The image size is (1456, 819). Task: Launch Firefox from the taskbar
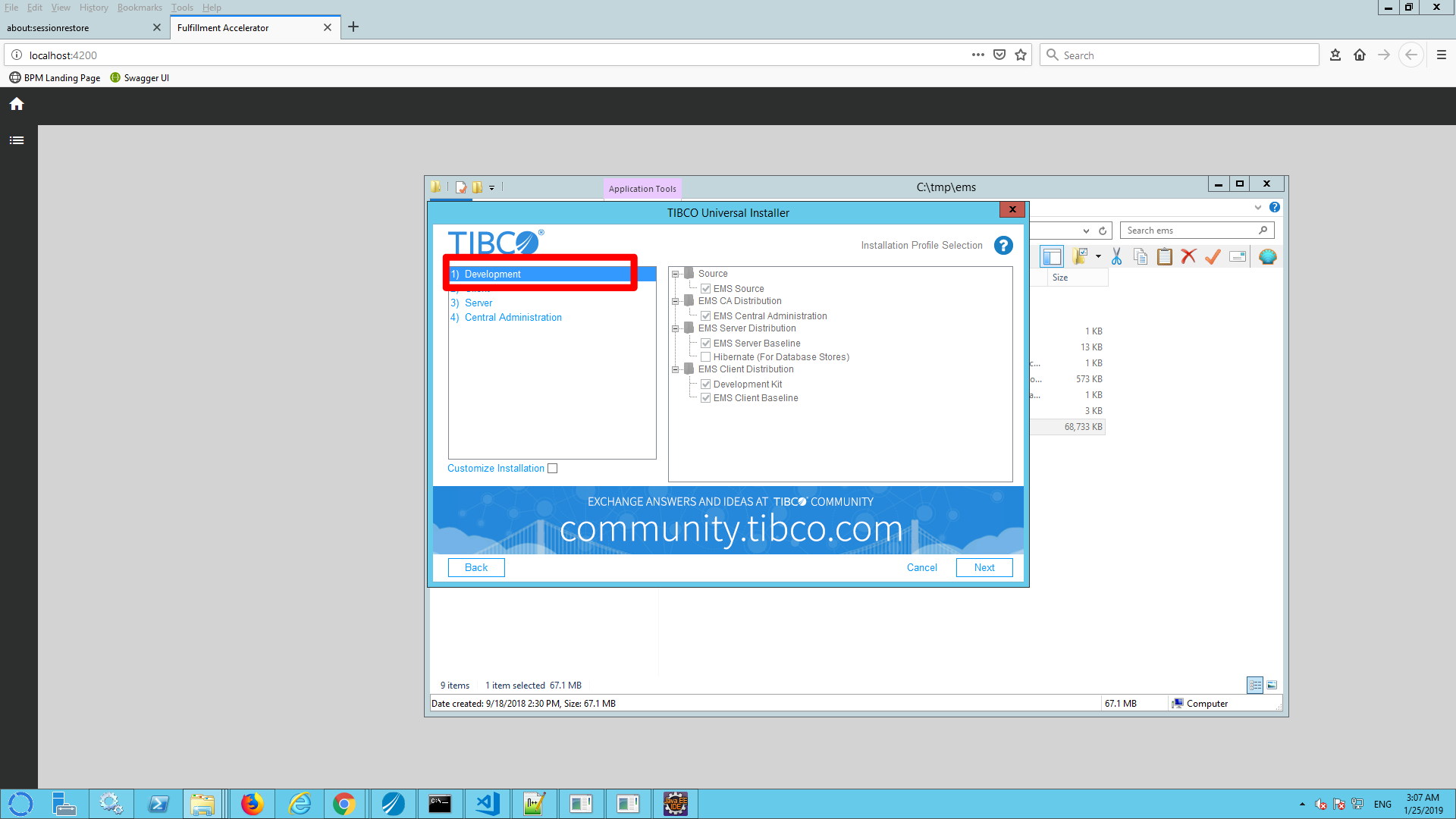(x=252, y=804)
